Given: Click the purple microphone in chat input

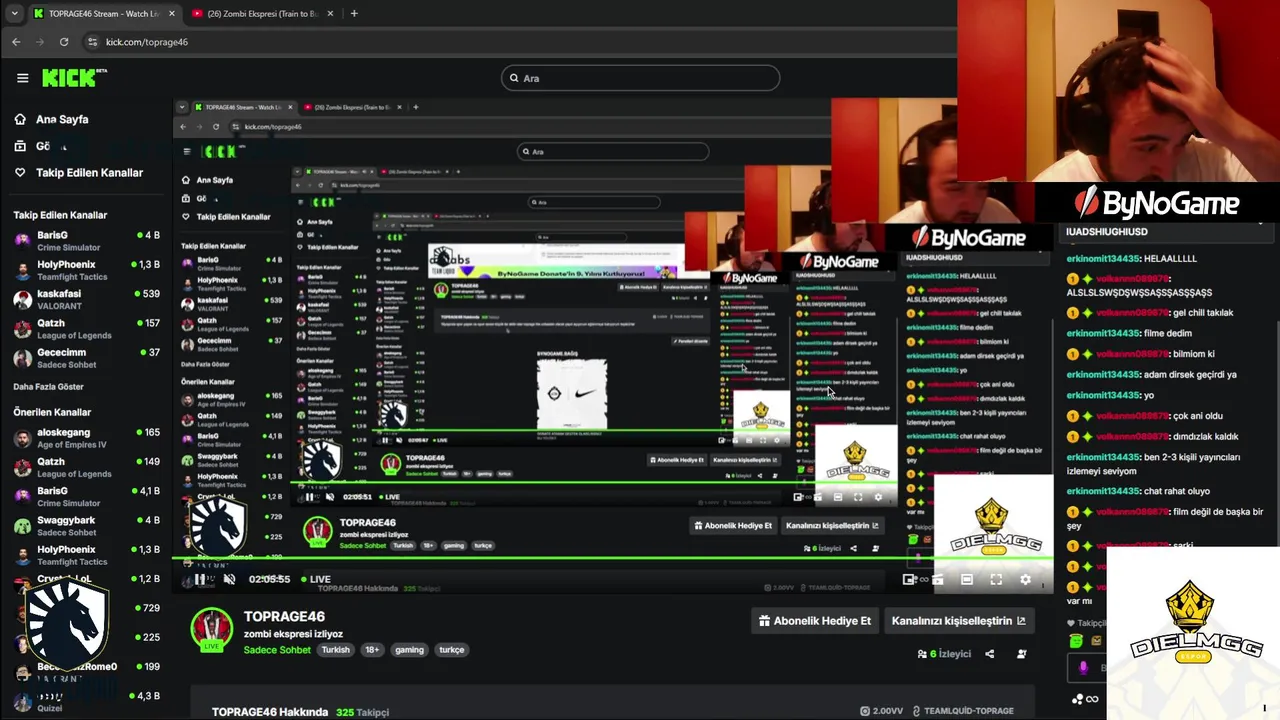Looking at the screenshot, I should pyautogui.click(x=1083, y=668).
